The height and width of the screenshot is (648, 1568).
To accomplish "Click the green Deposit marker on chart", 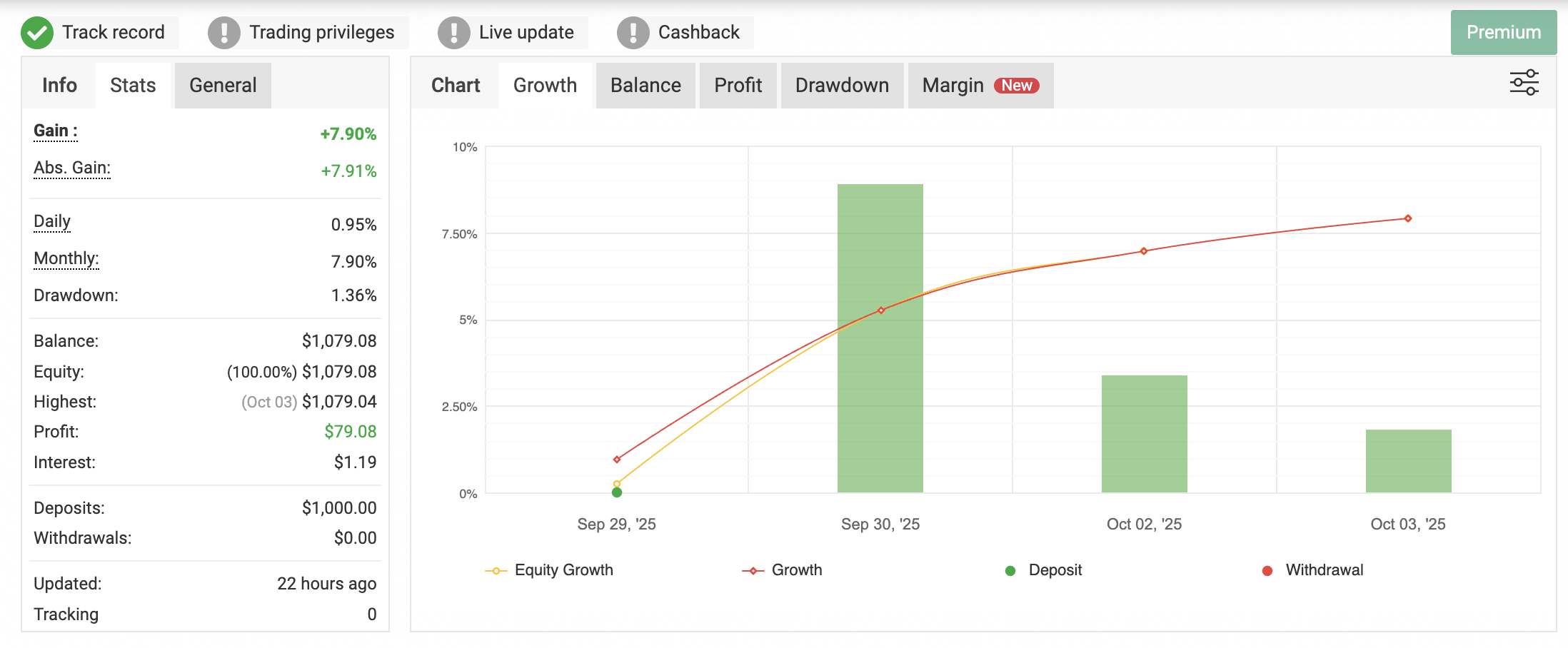I will 617,492.
